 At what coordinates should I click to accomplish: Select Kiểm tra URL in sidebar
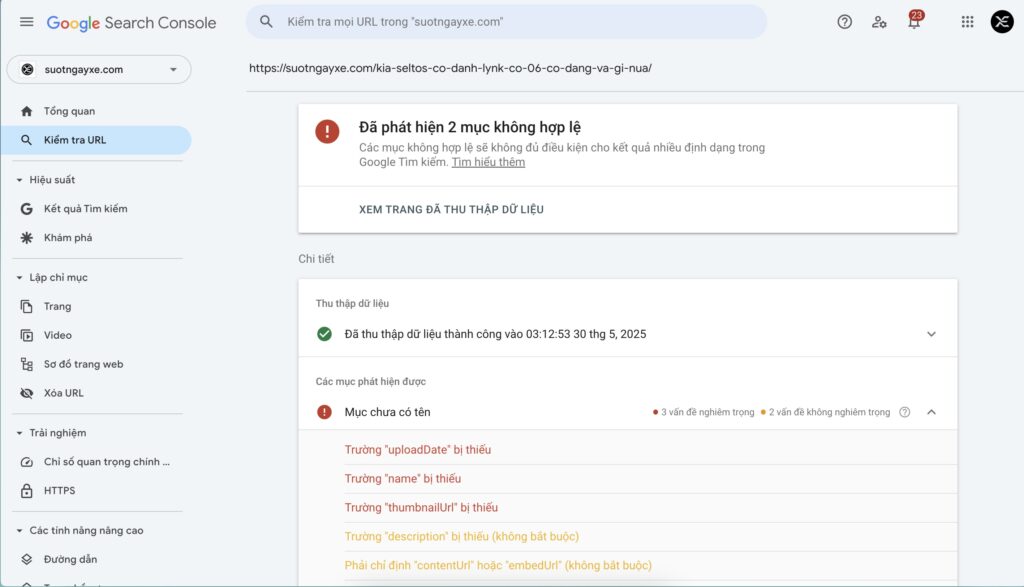(x=95, y=140)
